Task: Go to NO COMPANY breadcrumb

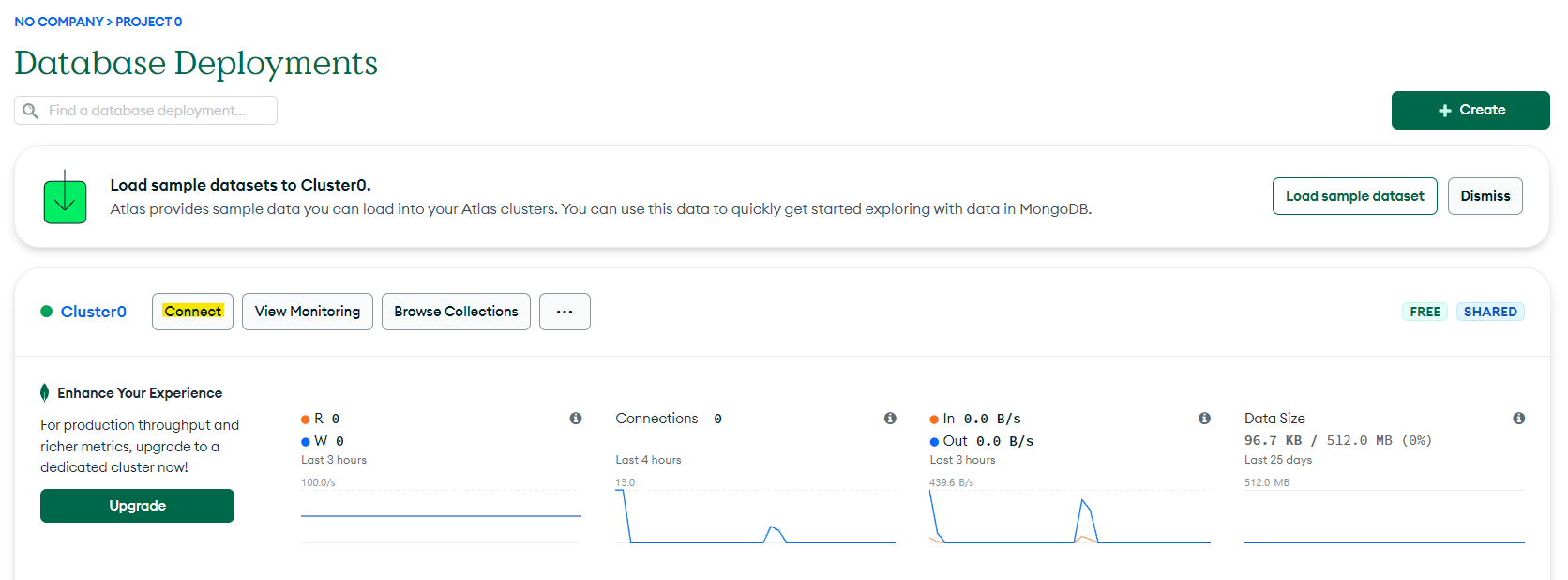Action: pos(59,22)
